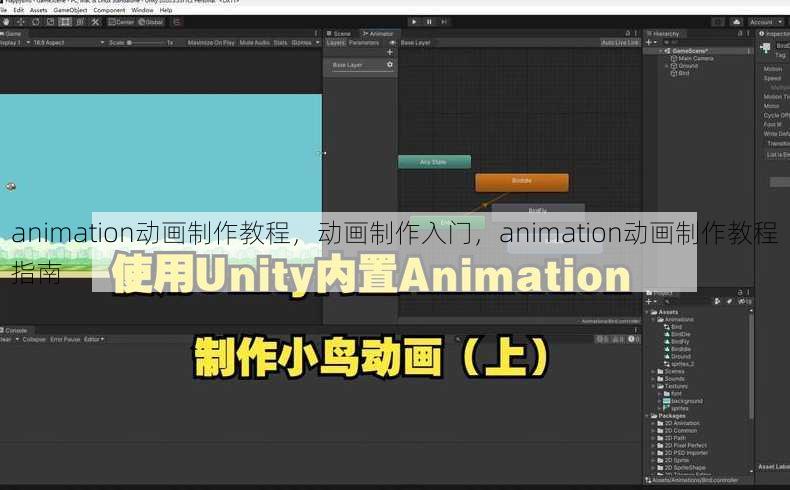
Task: Collapse the Animations folder
Action: click(x=654, y=320)
